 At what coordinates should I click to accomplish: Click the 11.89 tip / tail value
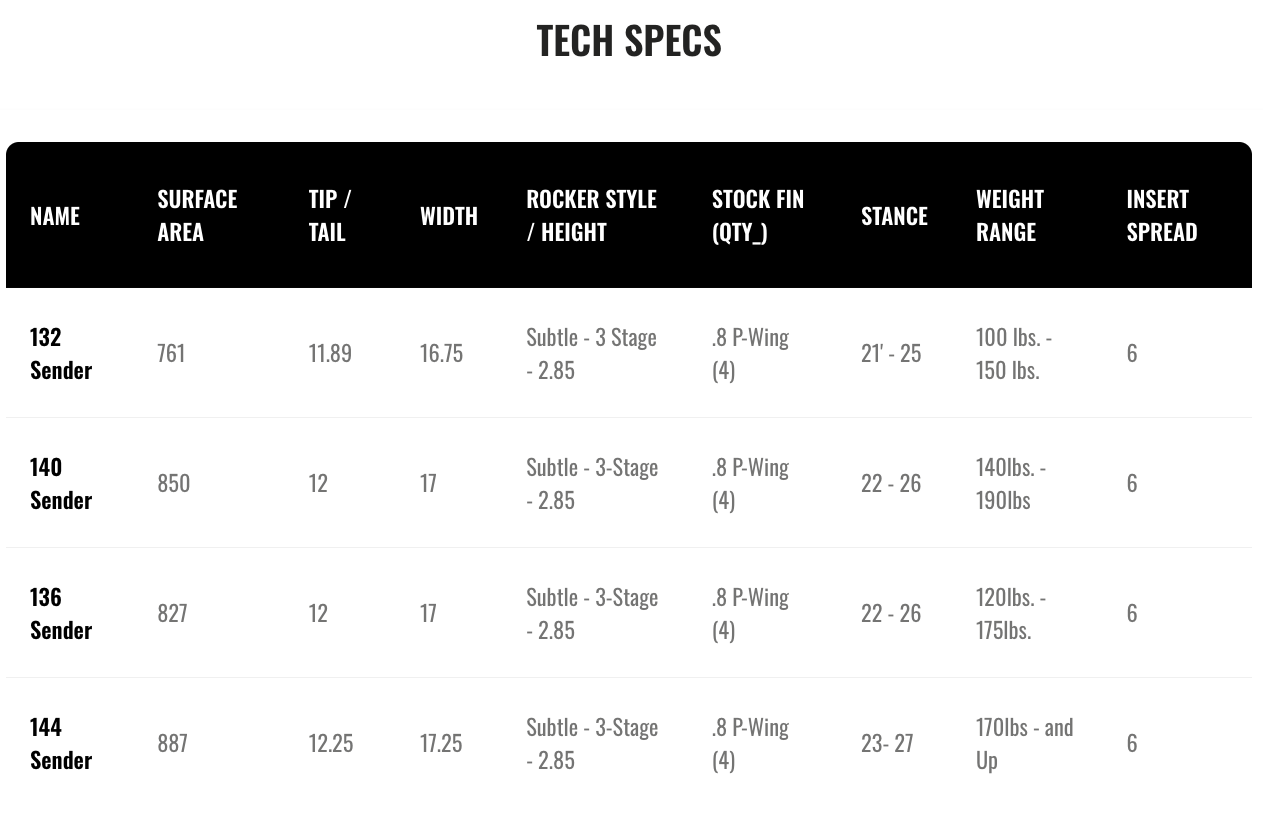point(330,353)
